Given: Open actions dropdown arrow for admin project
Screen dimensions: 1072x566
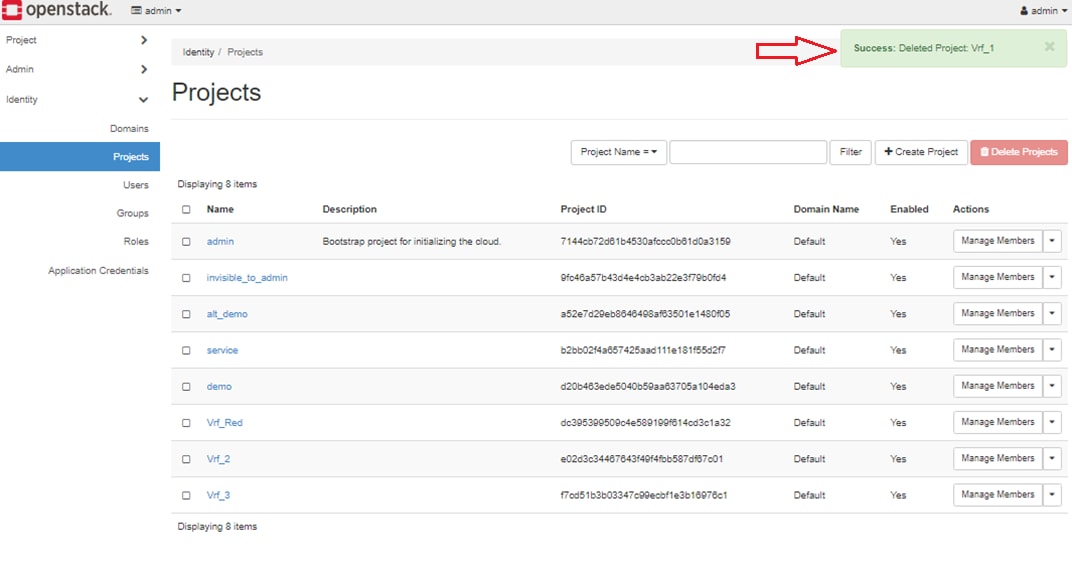Looking at the screenshot, I should (x=1052, y=241).
